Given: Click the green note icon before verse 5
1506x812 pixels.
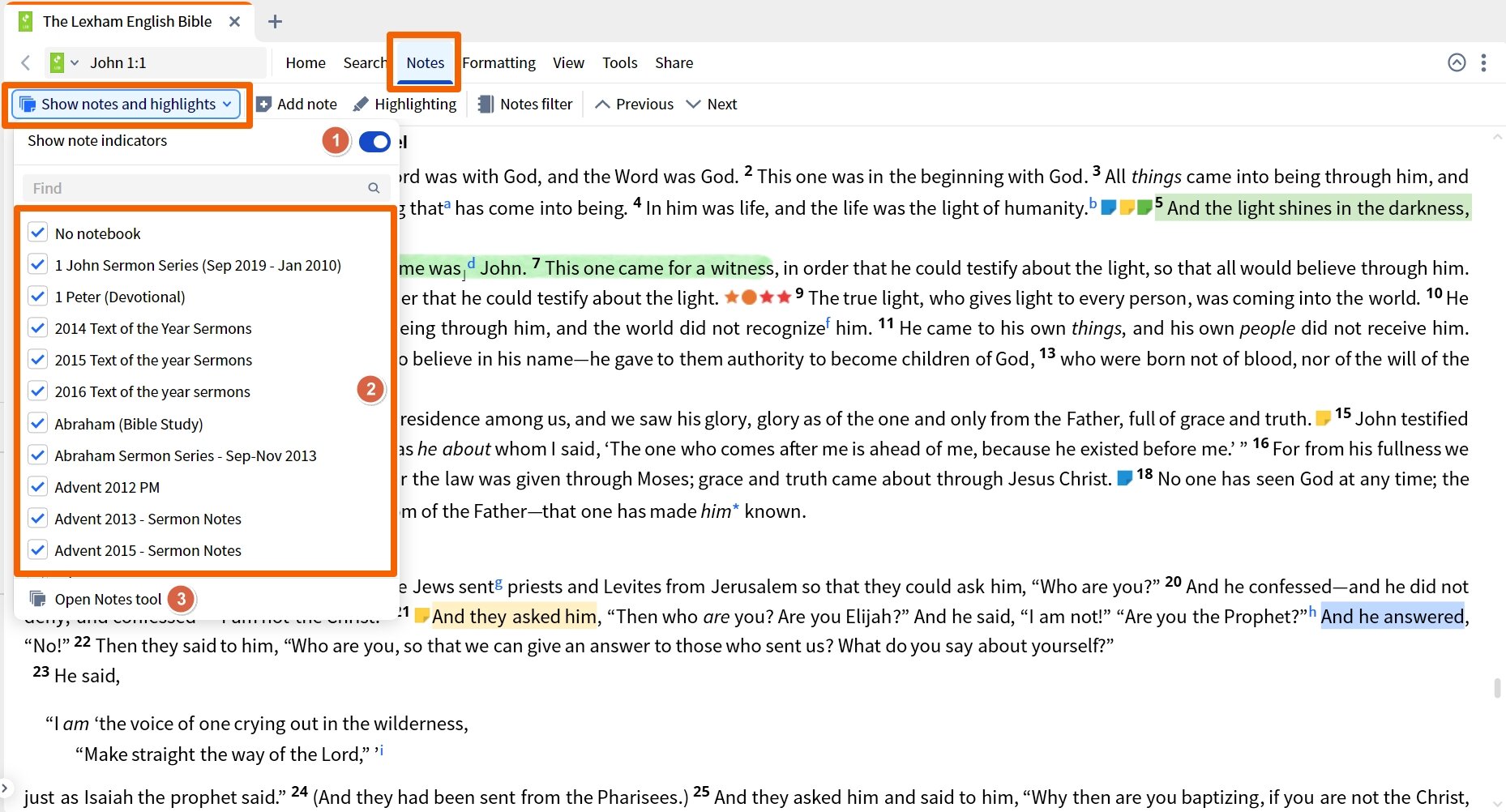Looking at the screenshot, I should 1144,208.
